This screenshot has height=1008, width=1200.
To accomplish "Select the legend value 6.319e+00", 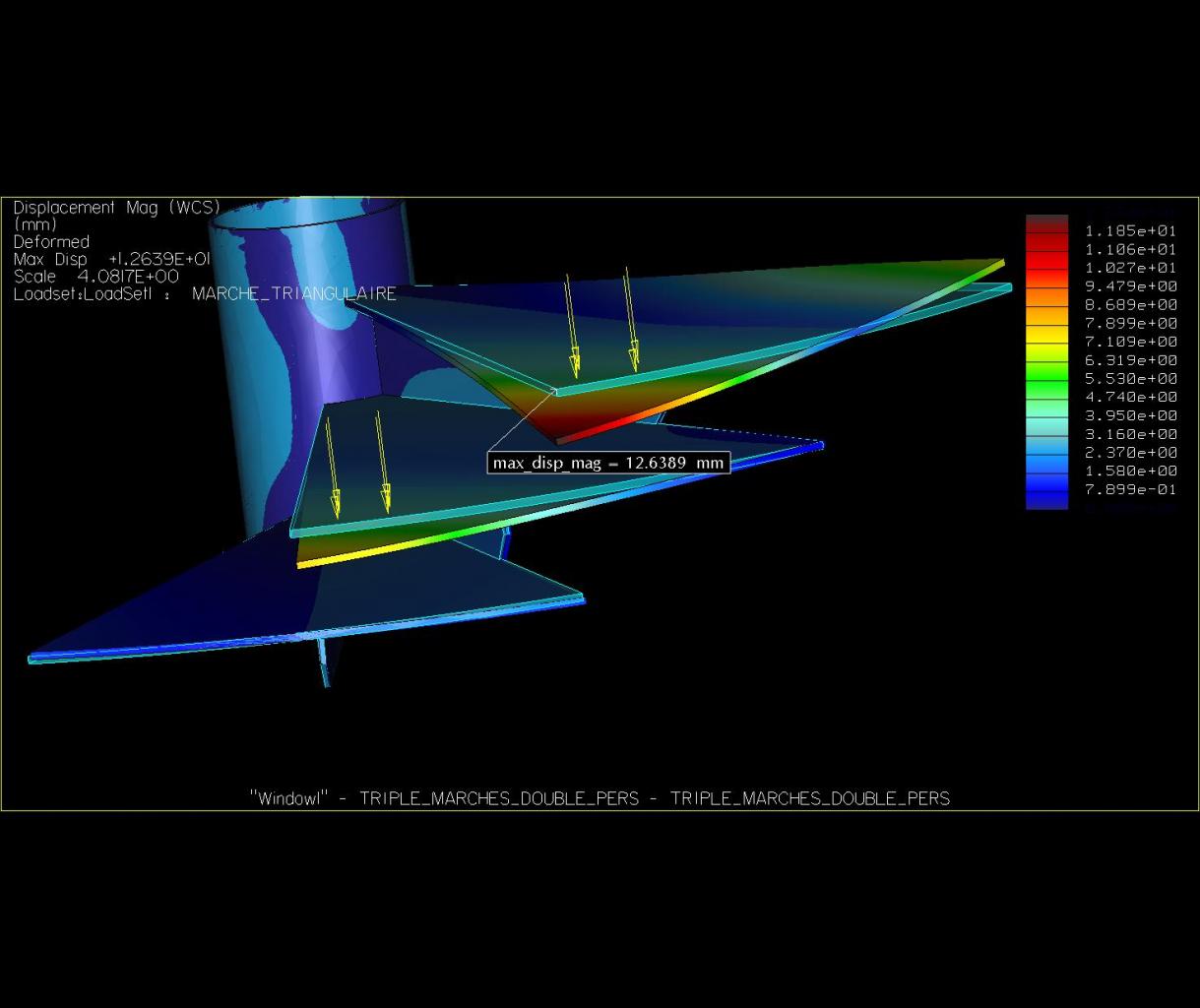I will coord(1130,360).
